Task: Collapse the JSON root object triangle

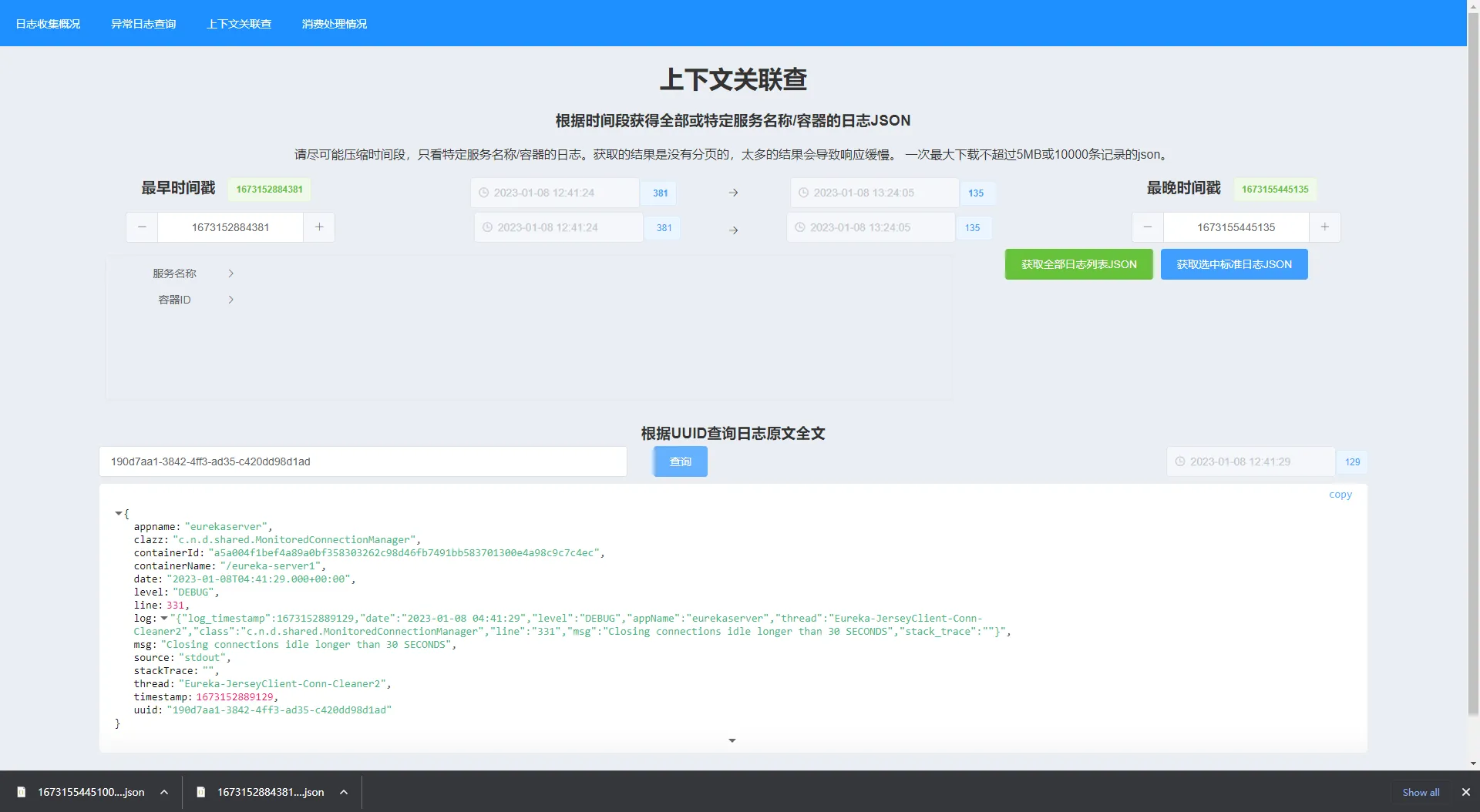Action: tap(118, 513)
